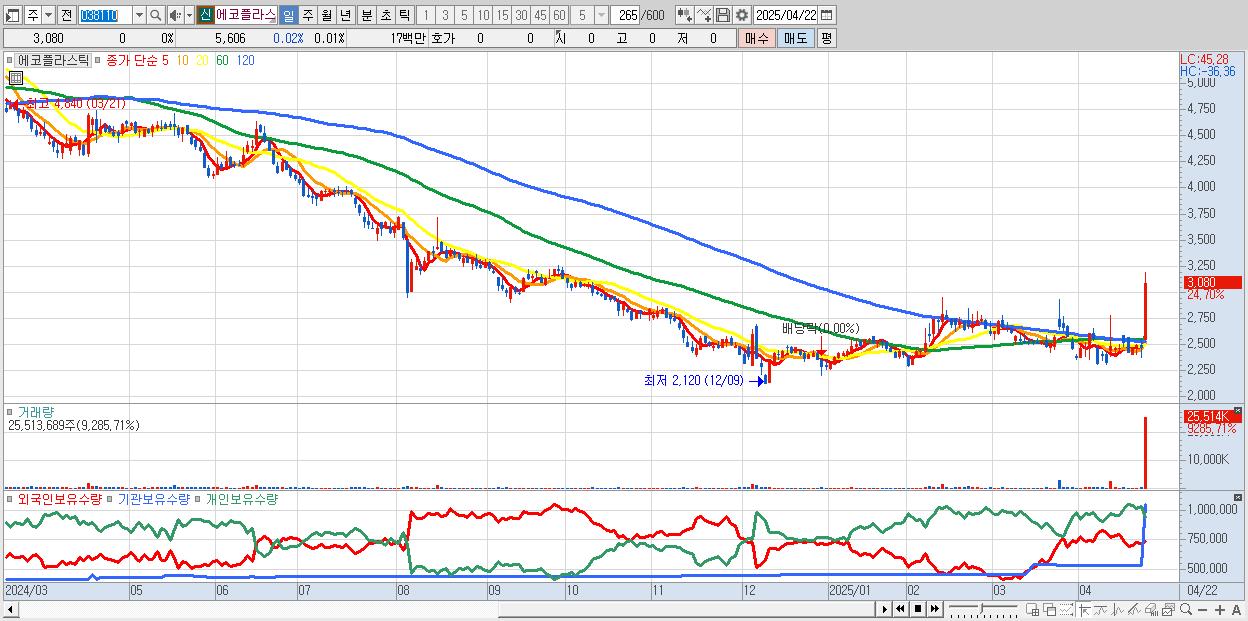The height and width of the screenshot is (621, 1248).
Task: Select the daily 일 period toggle
Action: coord(288,15)
